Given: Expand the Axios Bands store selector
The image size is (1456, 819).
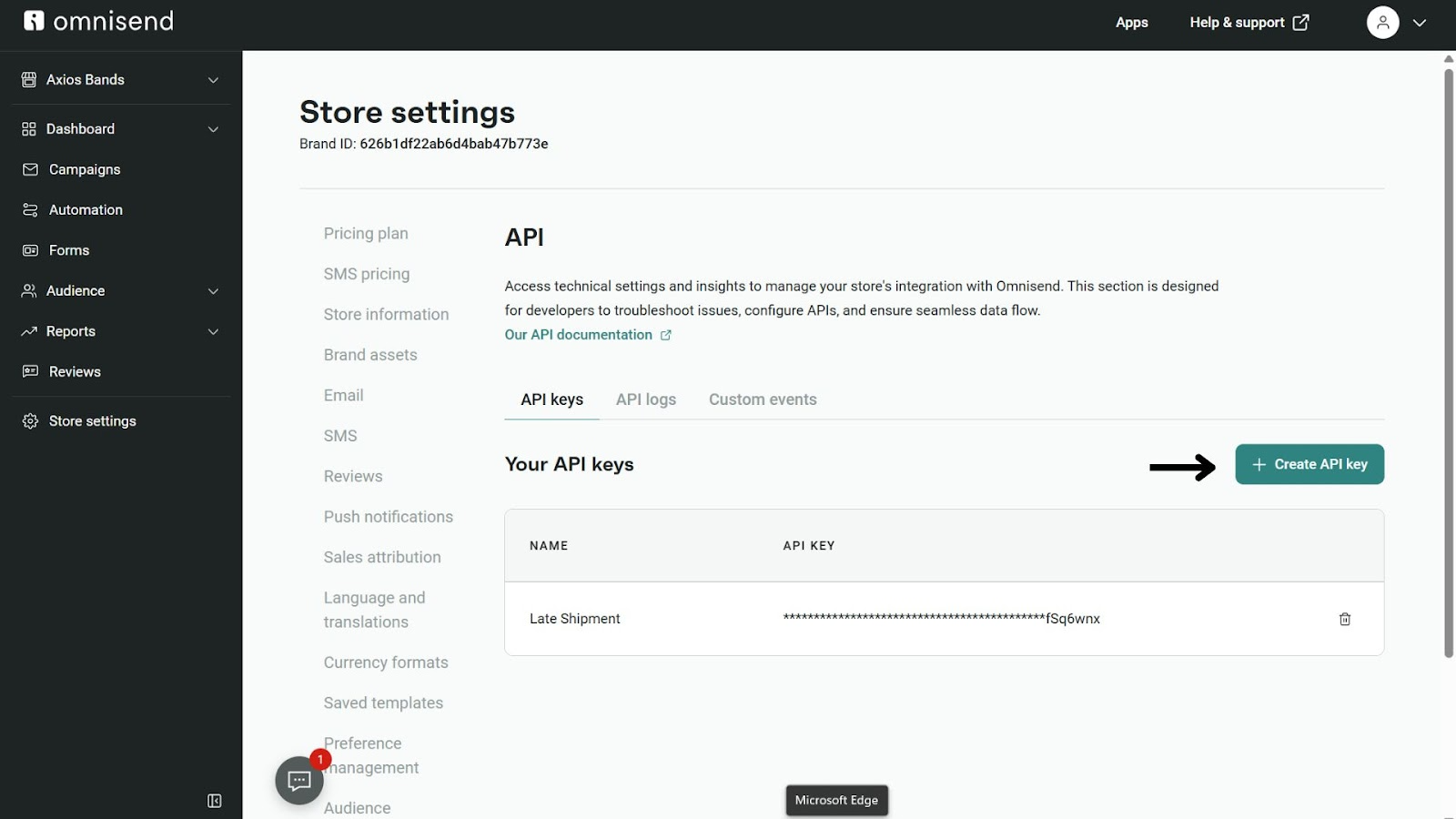Looking at the screenshot, I should (213, 80).
